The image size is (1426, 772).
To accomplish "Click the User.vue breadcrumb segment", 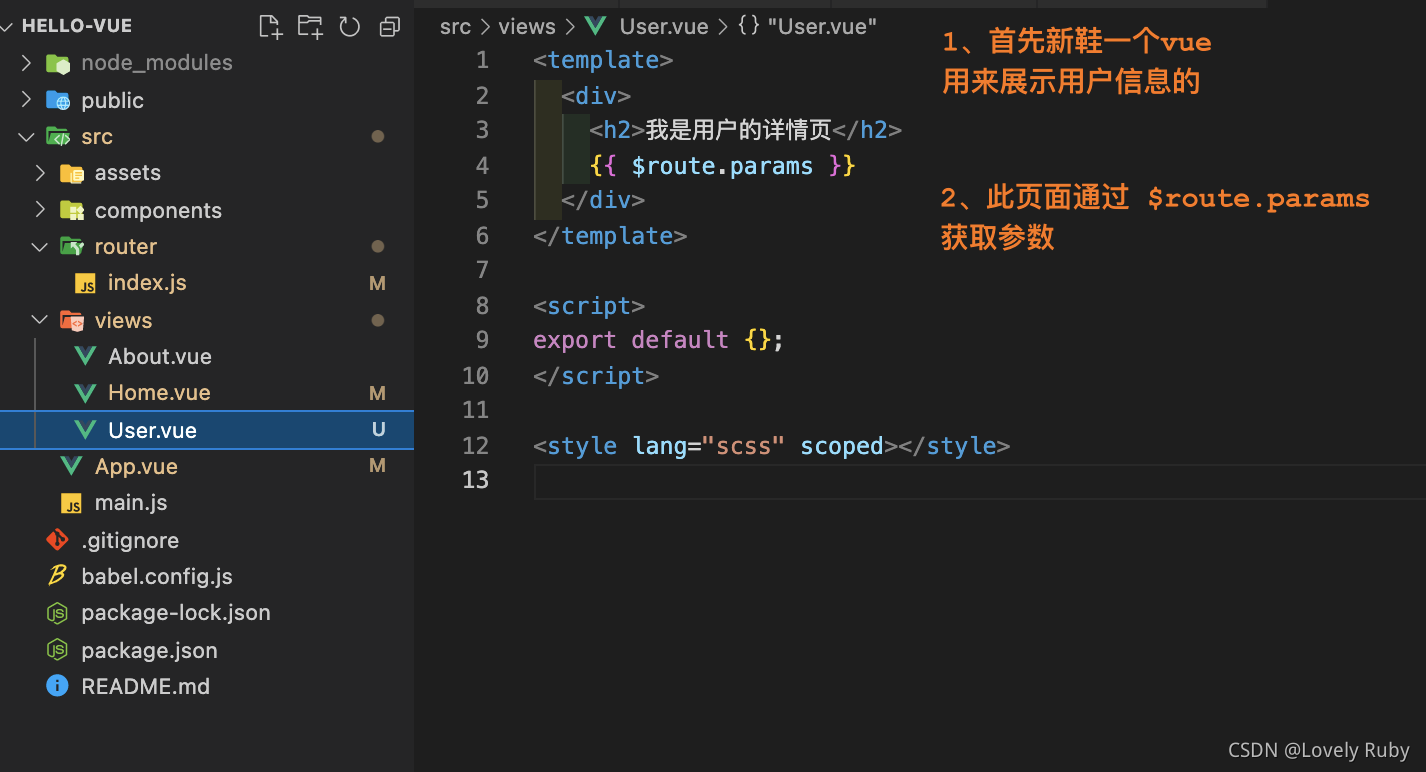I will click(x=664, y=27).
